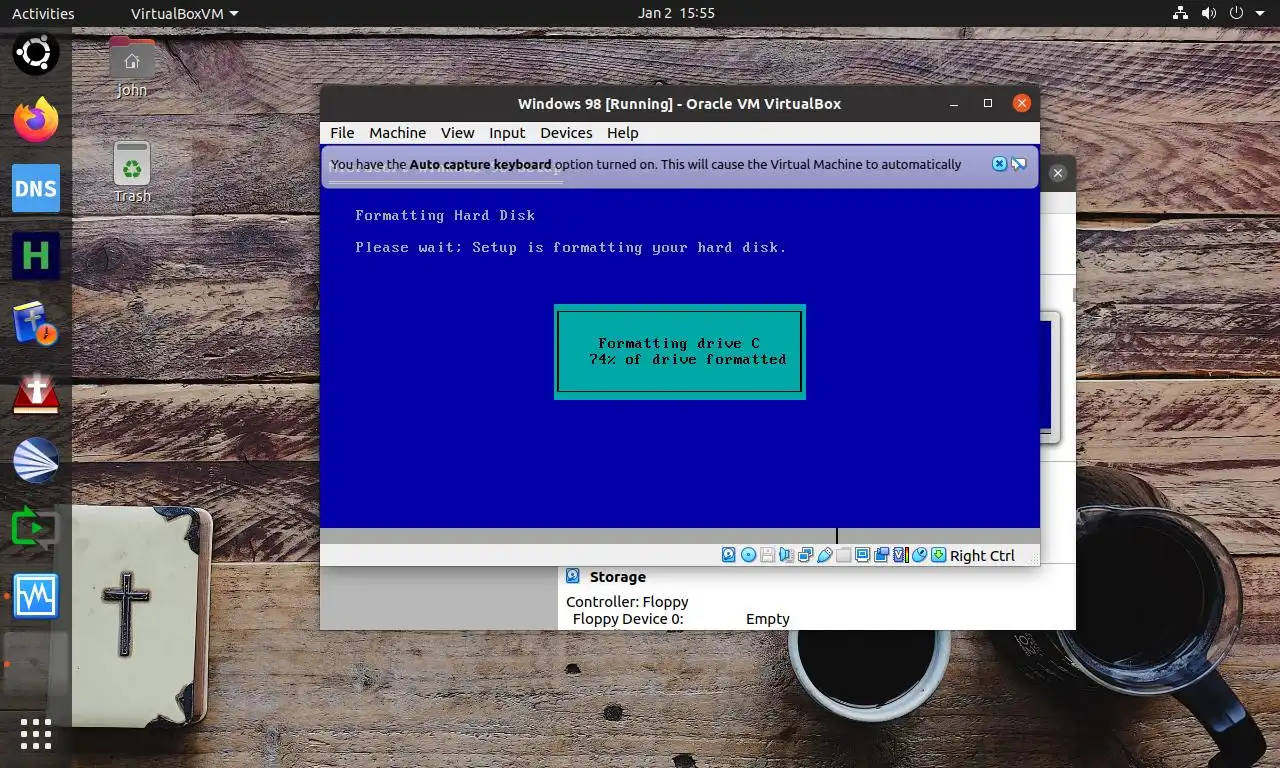Viewport: 1280px width, 768px height.
Task: Open the VirtualBoxVM app menu dropdown
Action: click(x=185, y=13)
